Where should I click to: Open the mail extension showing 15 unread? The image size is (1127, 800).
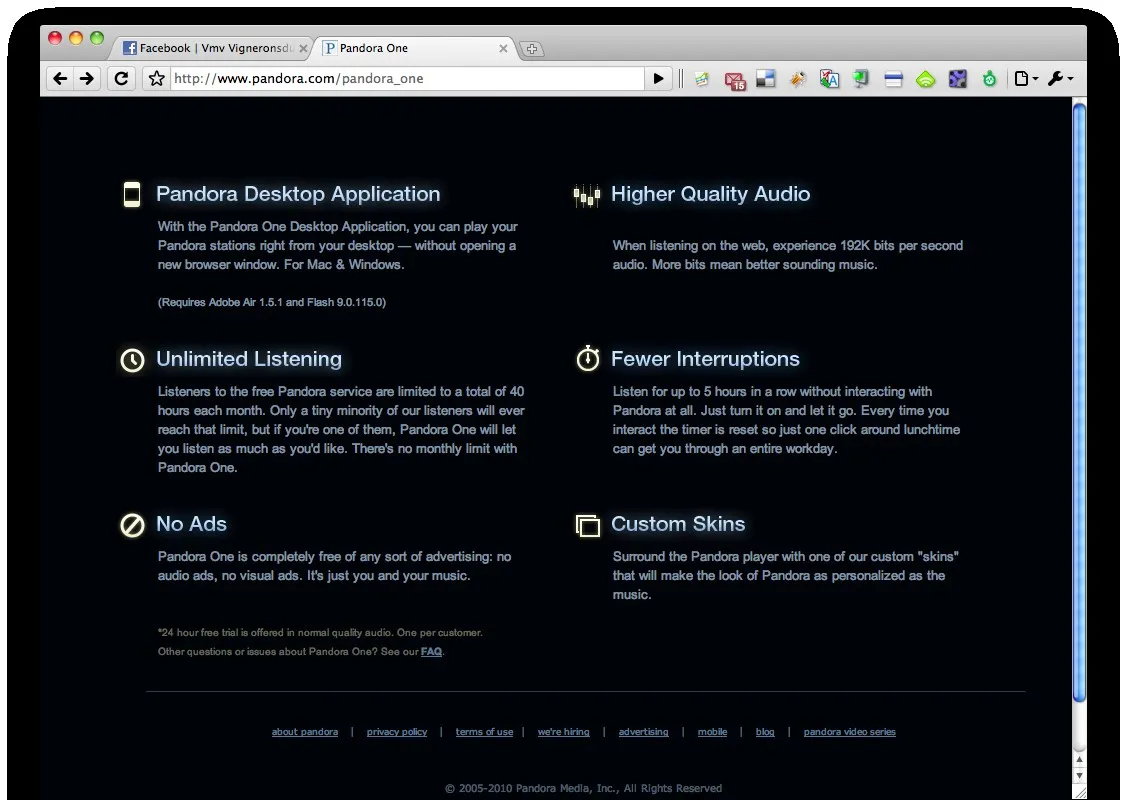(735, 80)
